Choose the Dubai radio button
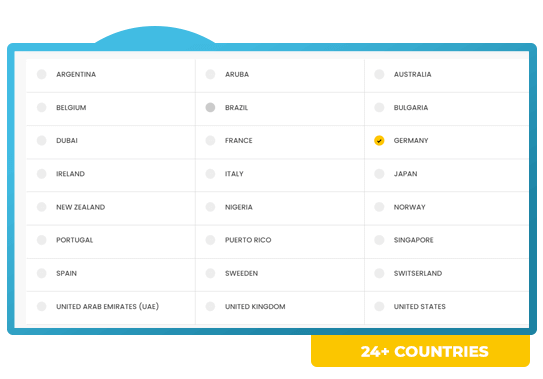The image size is (543, 379). coord(42,140)
